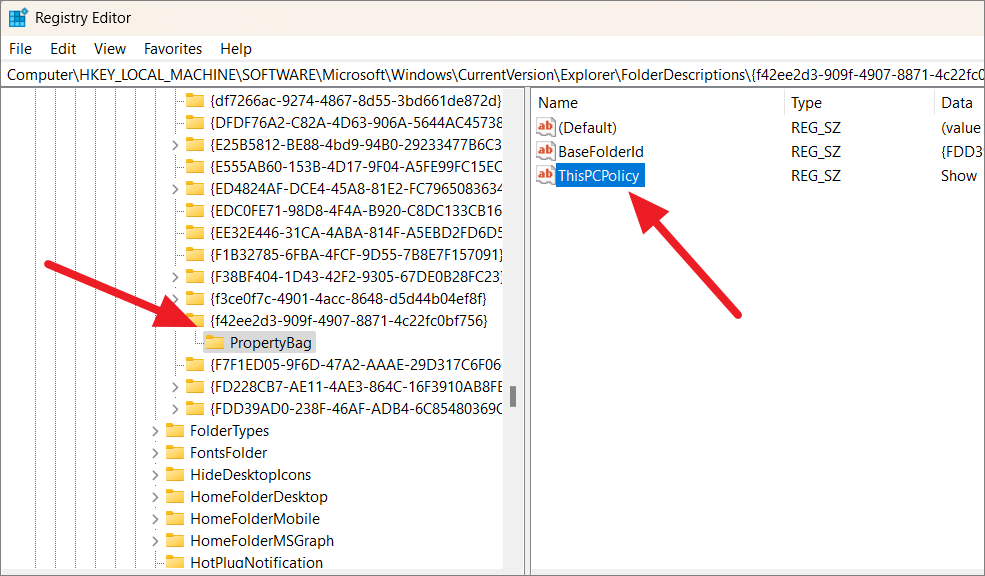
Task: Click the FontsFolder folder icon
Action: (175, 452)
